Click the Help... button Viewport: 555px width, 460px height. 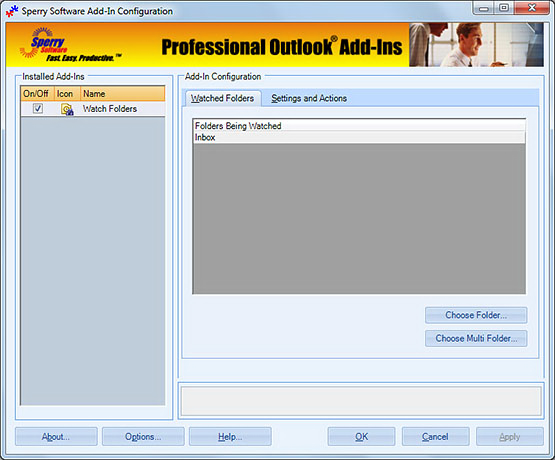click(x=230, y=437)
